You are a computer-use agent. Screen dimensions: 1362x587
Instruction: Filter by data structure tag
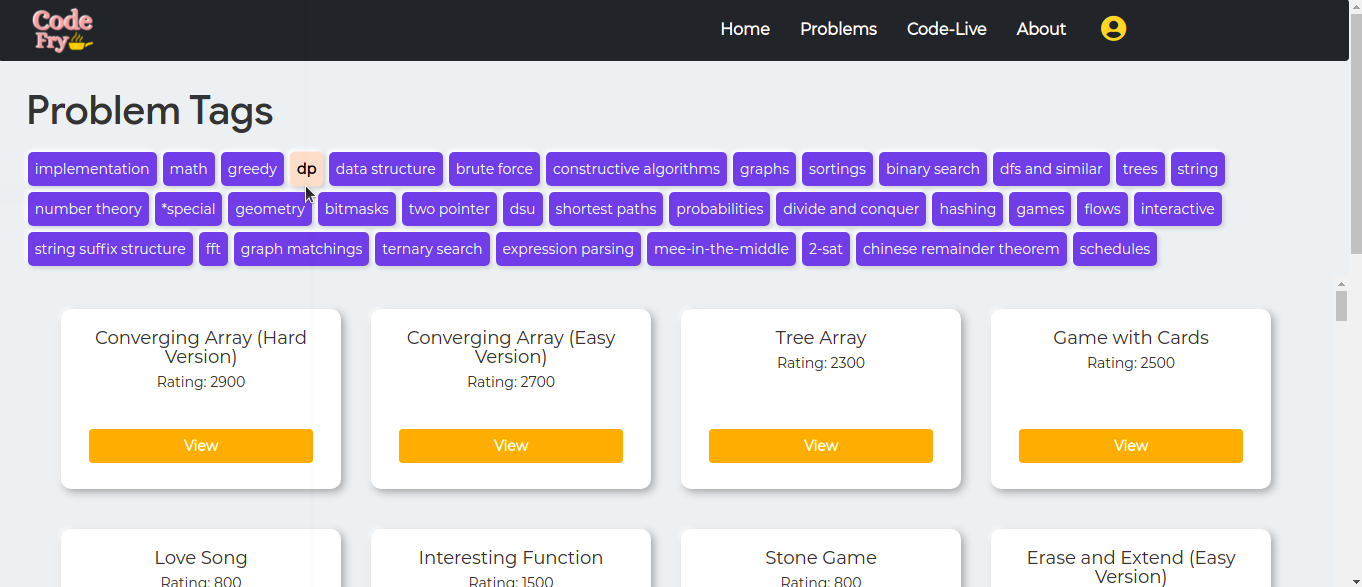[x=386, y=169]
